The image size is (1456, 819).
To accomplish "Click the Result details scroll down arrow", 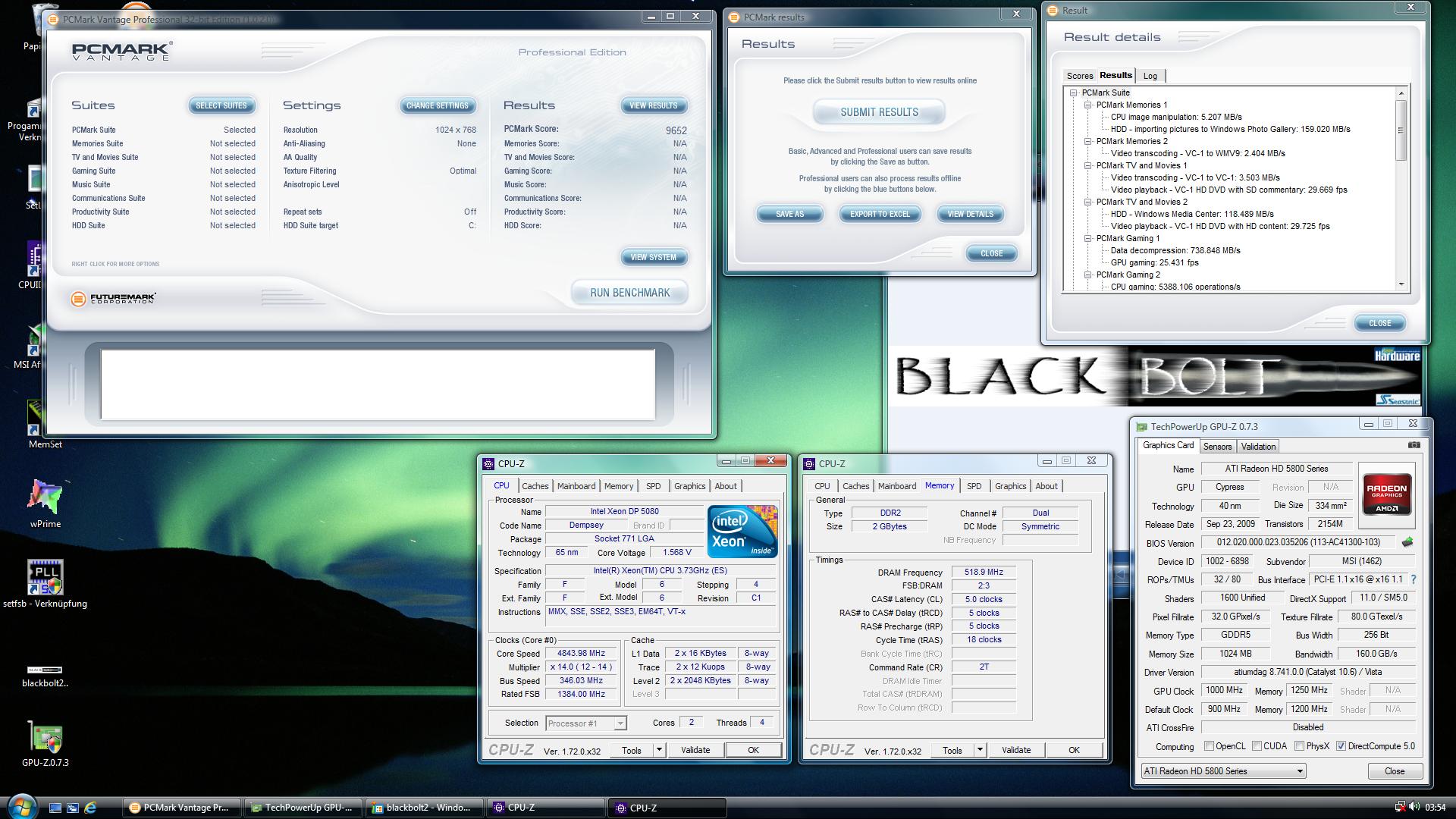I will click(x=1401, y=284).
